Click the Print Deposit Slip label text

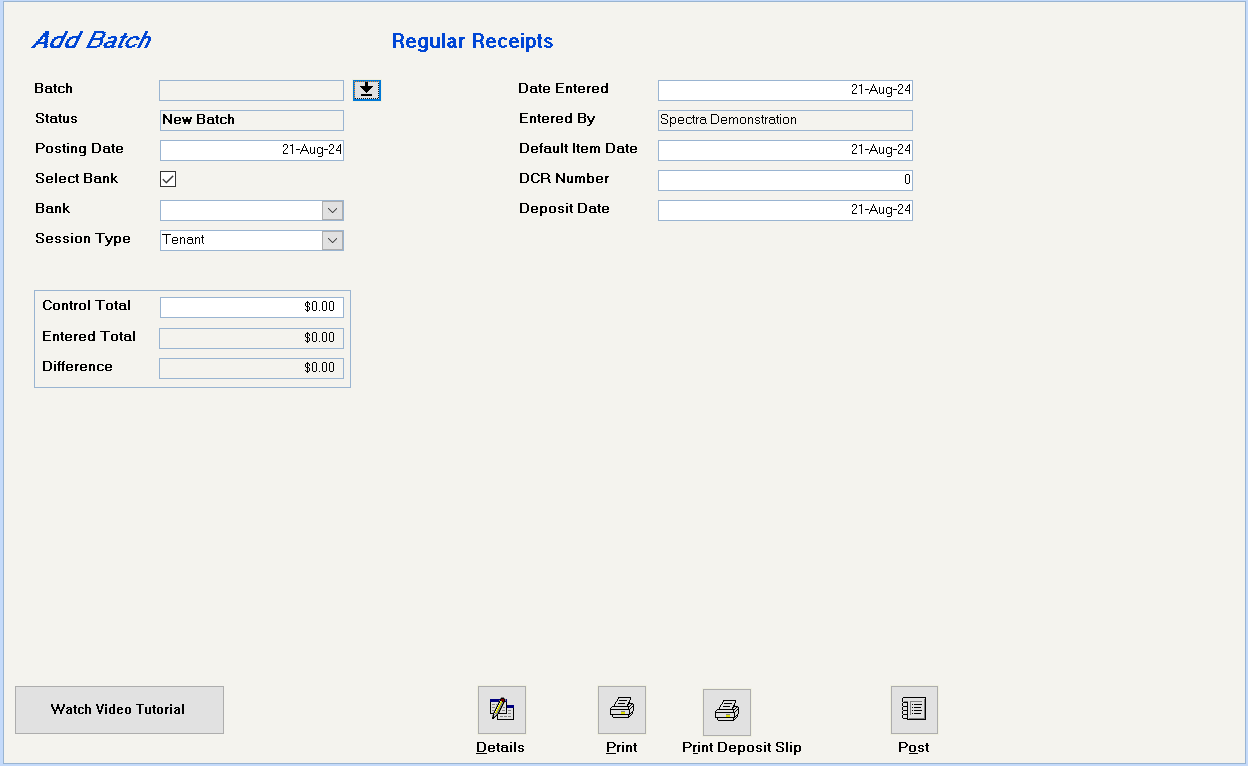tap(742, 748)
